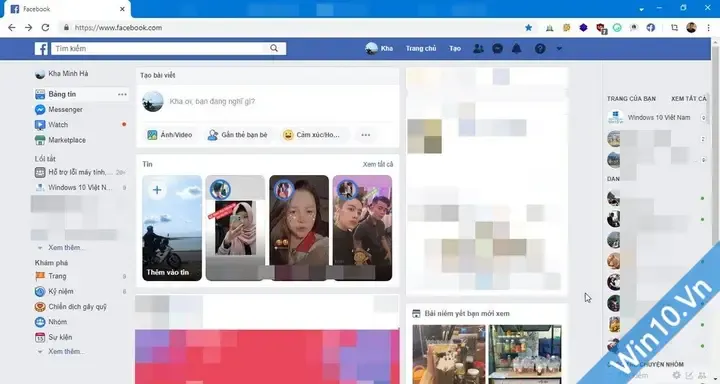Open the Tạo menu item
Screen dimensions: 720x384
tap(455, 48)
